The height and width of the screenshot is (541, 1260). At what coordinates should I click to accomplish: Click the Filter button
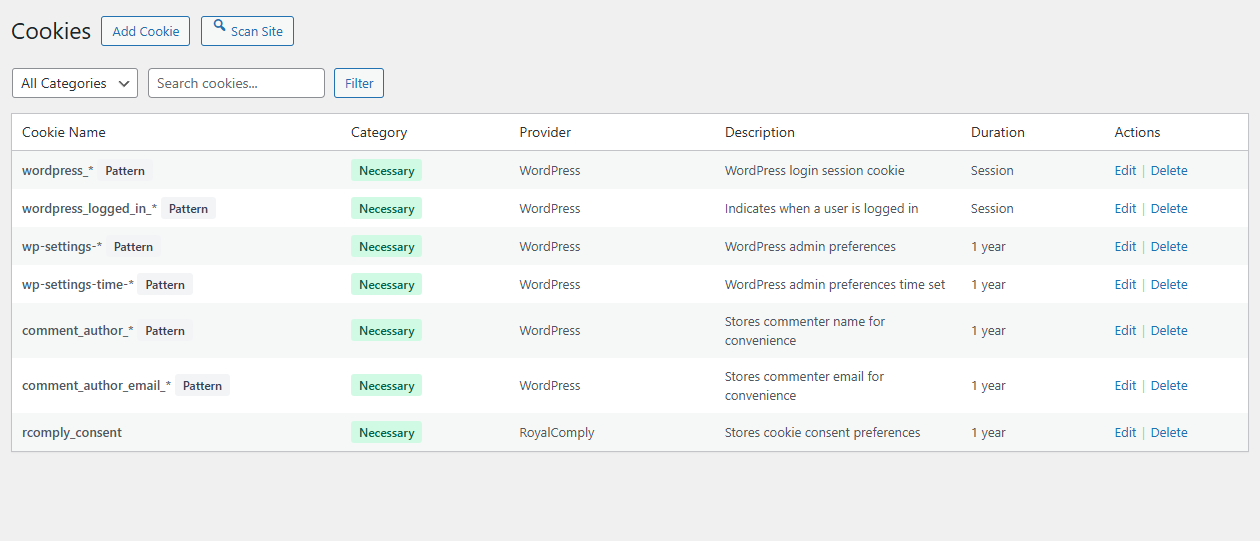coord(359,83)
